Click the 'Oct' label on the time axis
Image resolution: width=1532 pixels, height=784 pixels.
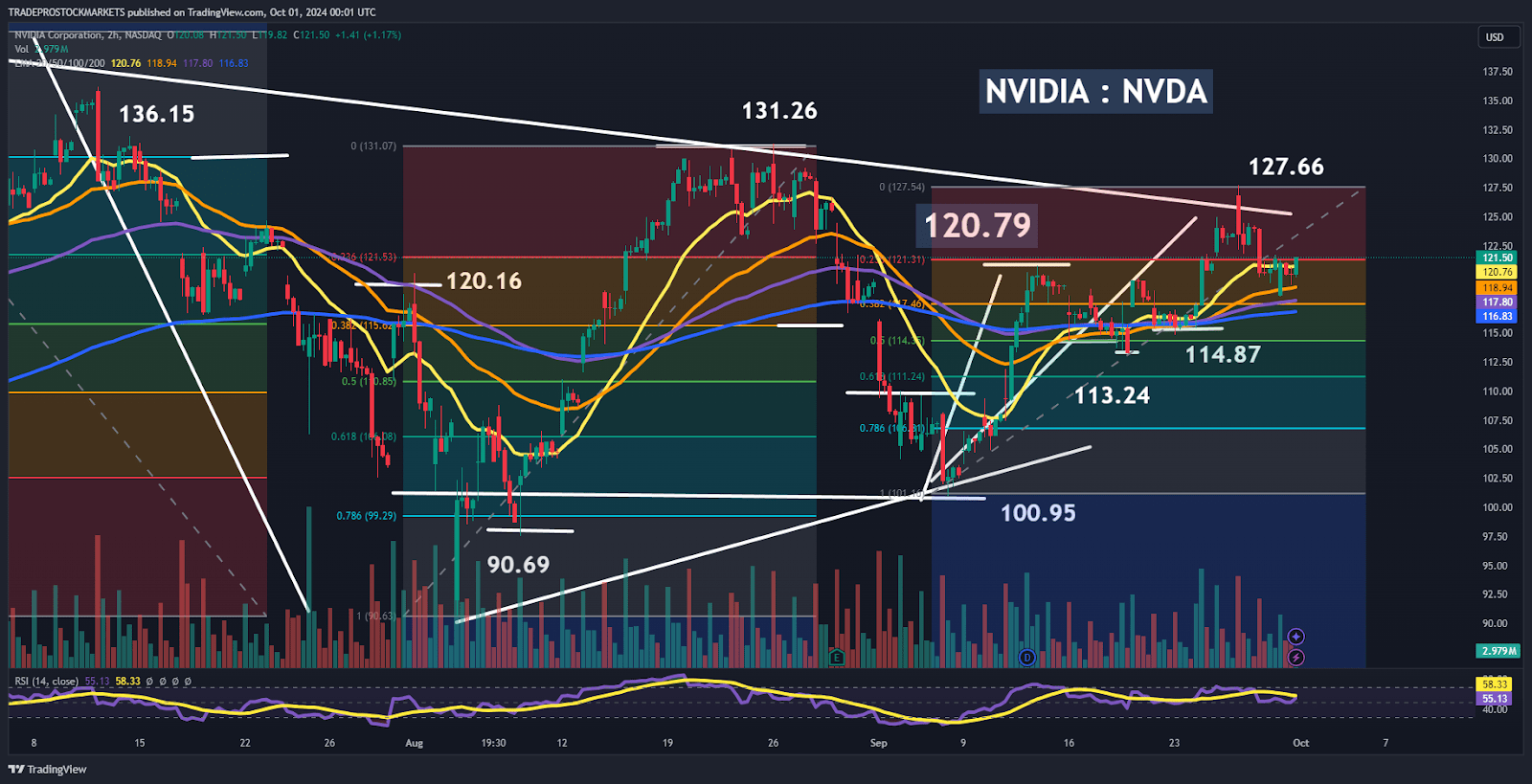pyautogui.click(x=1300, y=743)
